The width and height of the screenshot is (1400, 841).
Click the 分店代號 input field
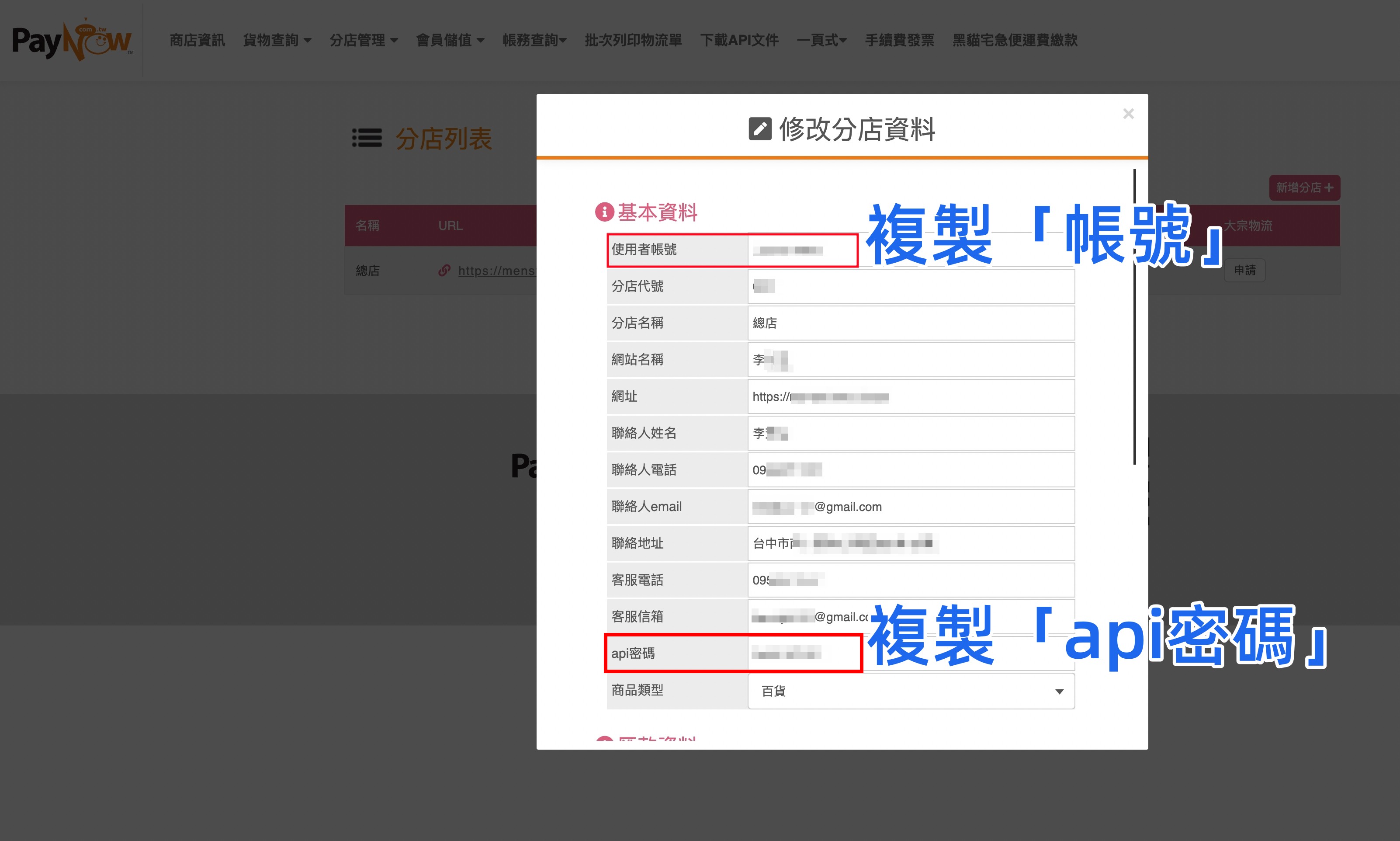911,286
